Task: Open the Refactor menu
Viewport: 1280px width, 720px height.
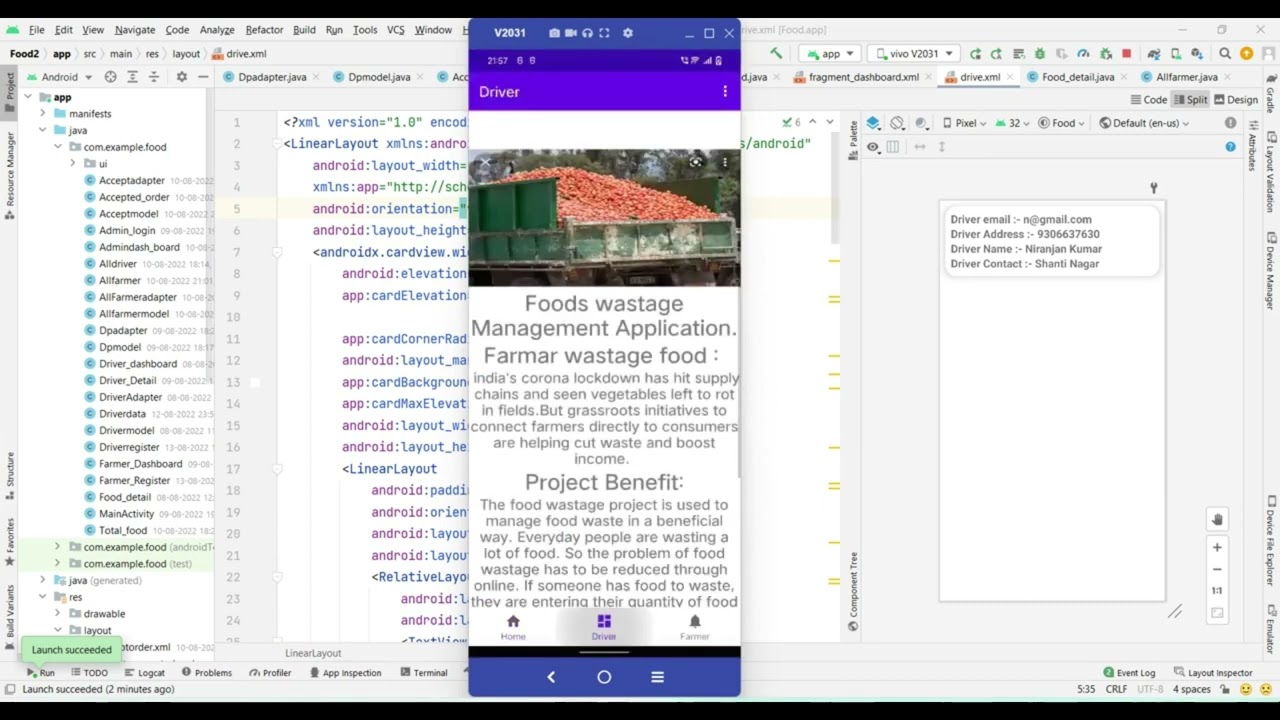Action: 264,30
